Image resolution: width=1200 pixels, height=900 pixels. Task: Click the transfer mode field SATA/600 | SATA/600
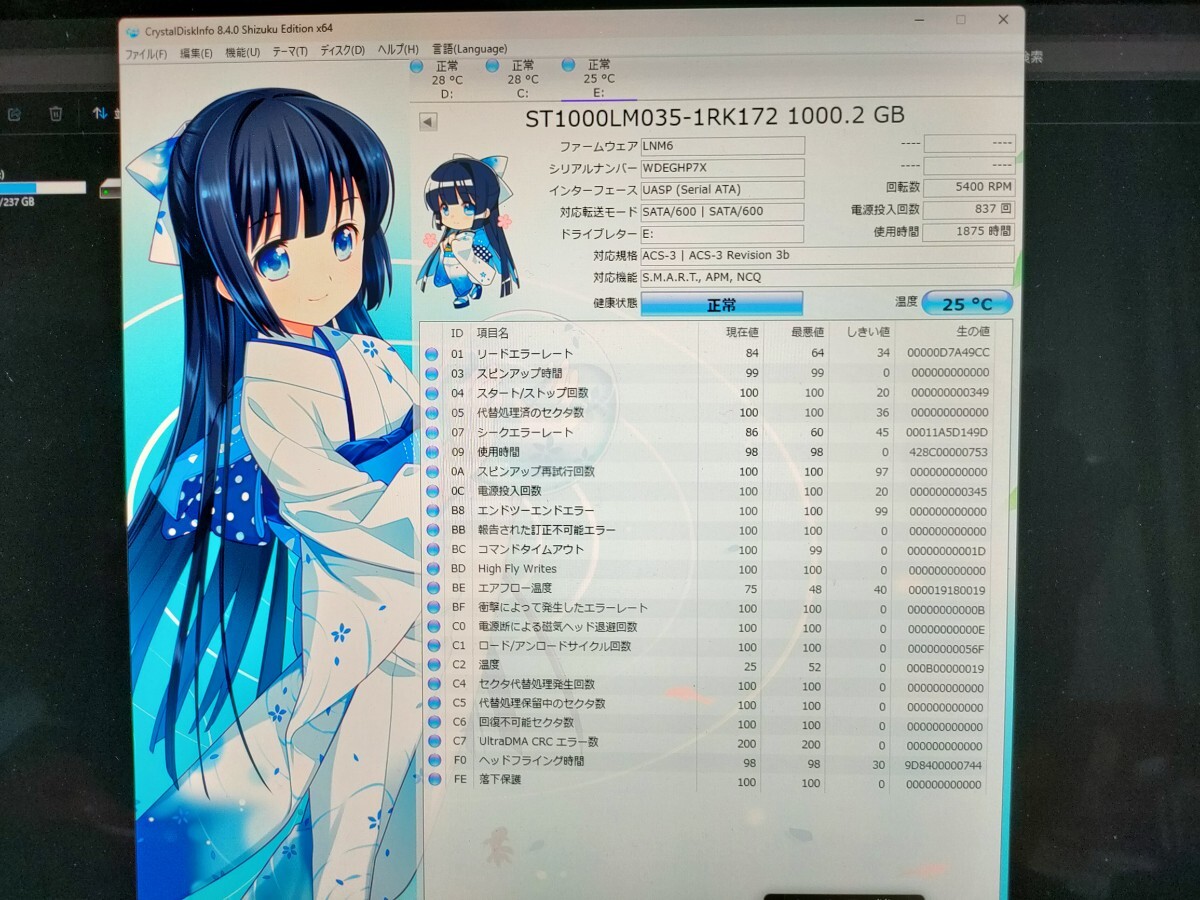coord(722,212)
